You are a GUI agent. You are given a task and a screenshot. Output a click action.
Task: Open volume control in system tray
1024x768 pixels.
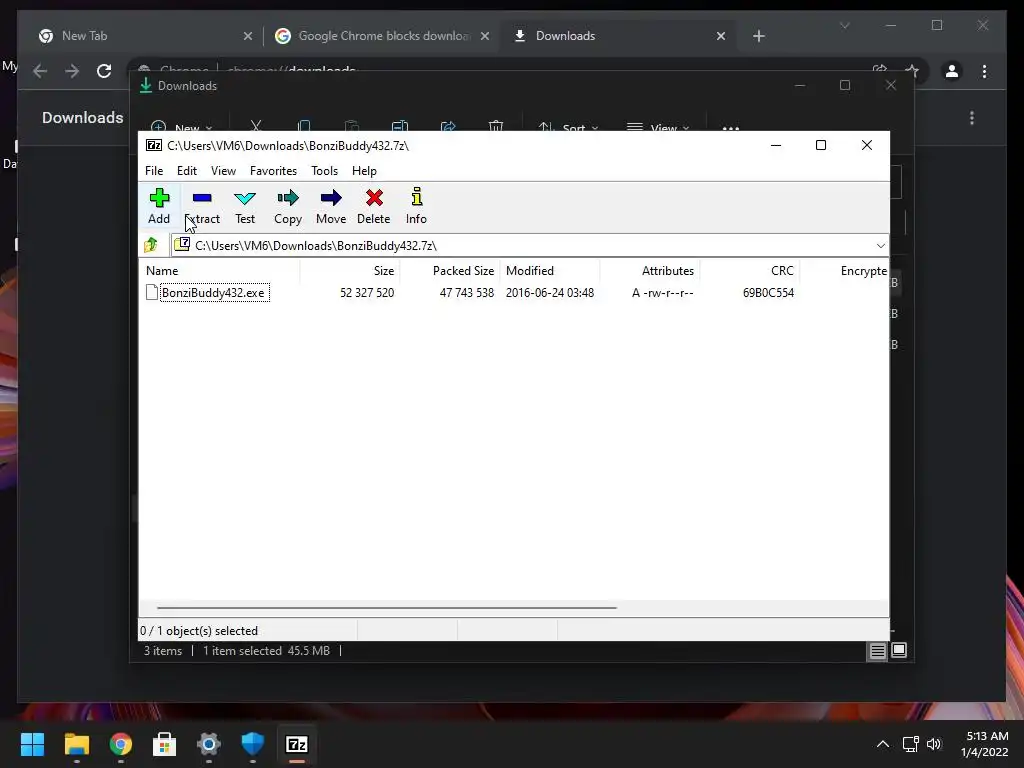pos(934,744)
